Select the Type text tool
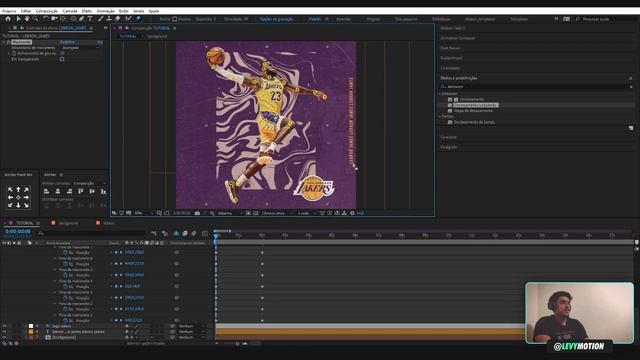Image resolution: width=640 pixels, height=360 pixels. [90, 19]
